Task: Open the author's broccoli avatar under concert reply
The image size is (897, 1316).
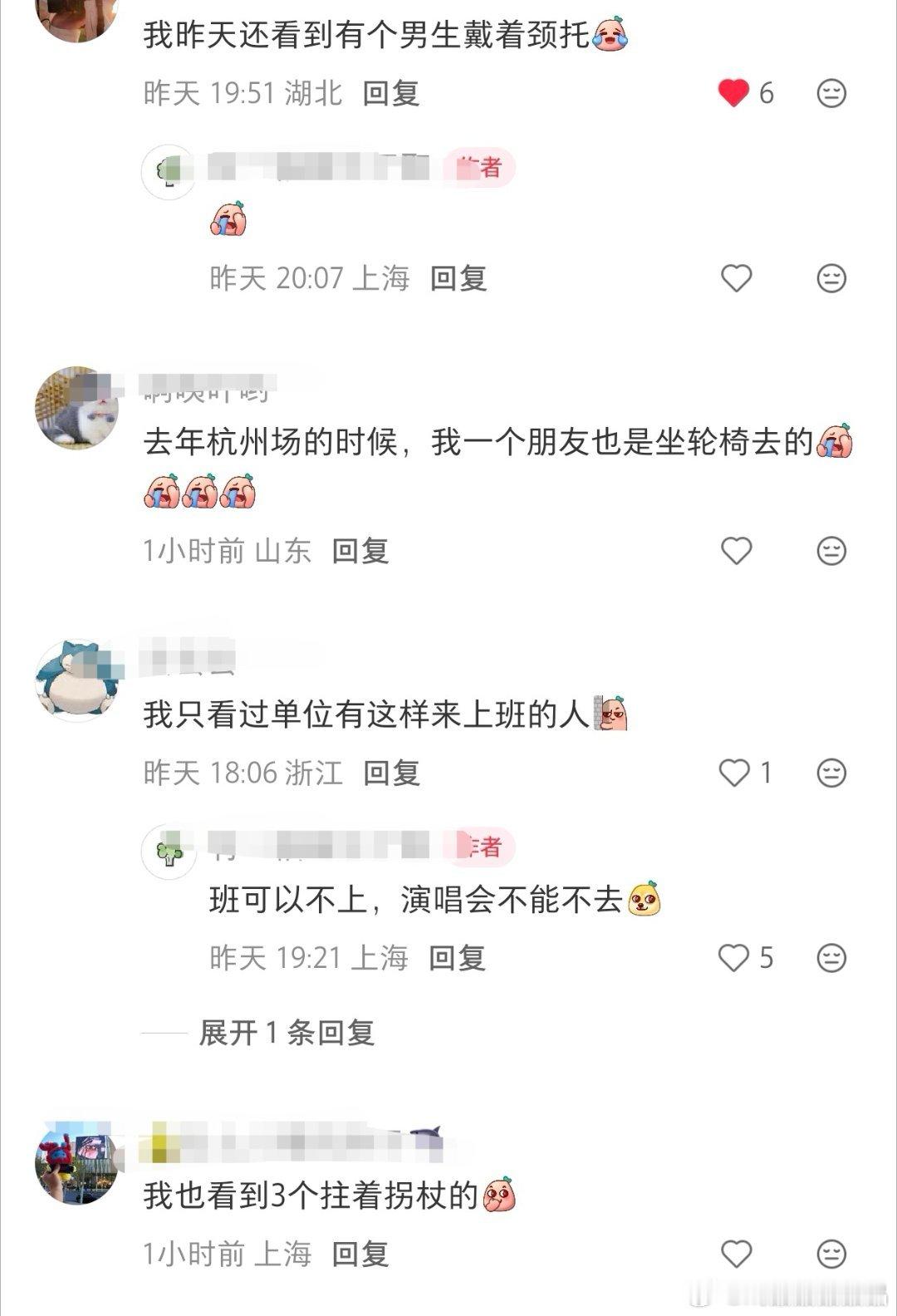Action: [x=169, y=852]
